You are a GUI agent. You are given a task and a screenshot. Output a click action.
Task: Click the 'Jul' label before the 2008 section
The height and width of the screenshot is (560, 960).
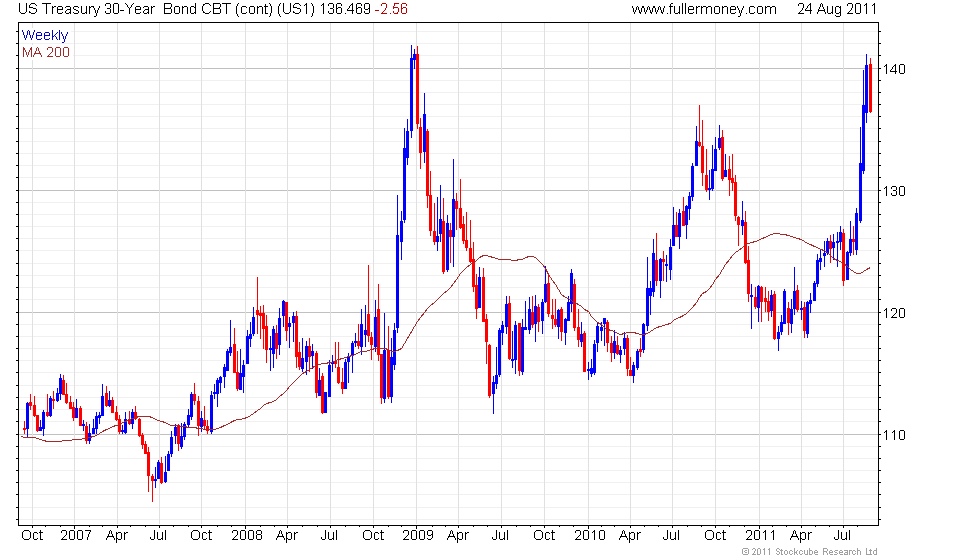pos(159,536)
